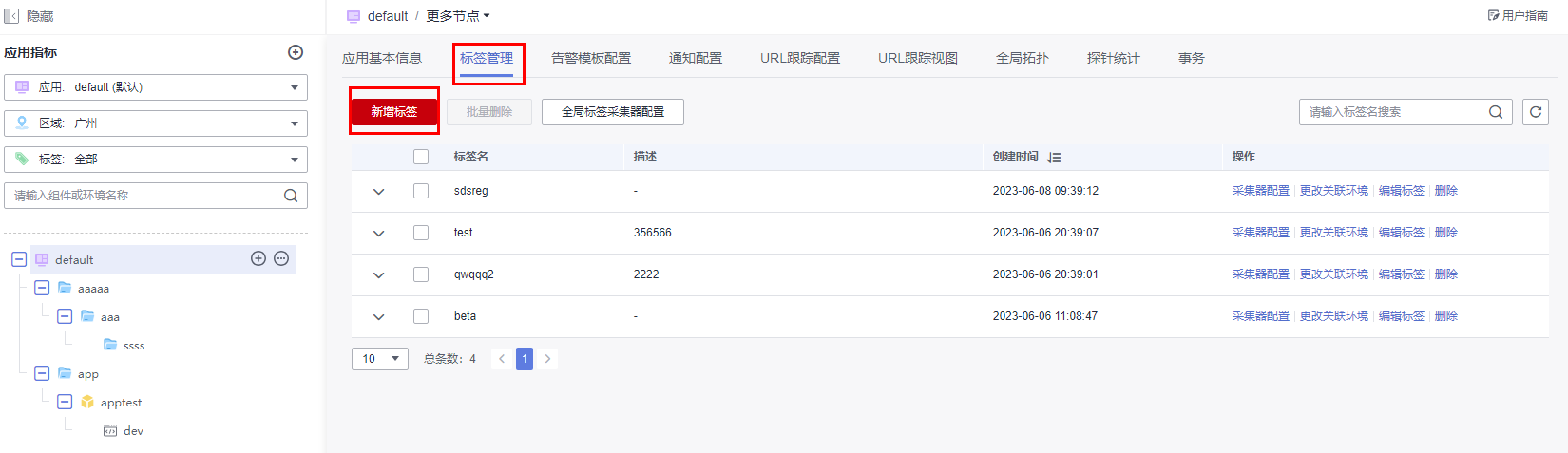This screenshot has width=1568, height=453.
Task: Expand the test row chevron
Action: 378,234
